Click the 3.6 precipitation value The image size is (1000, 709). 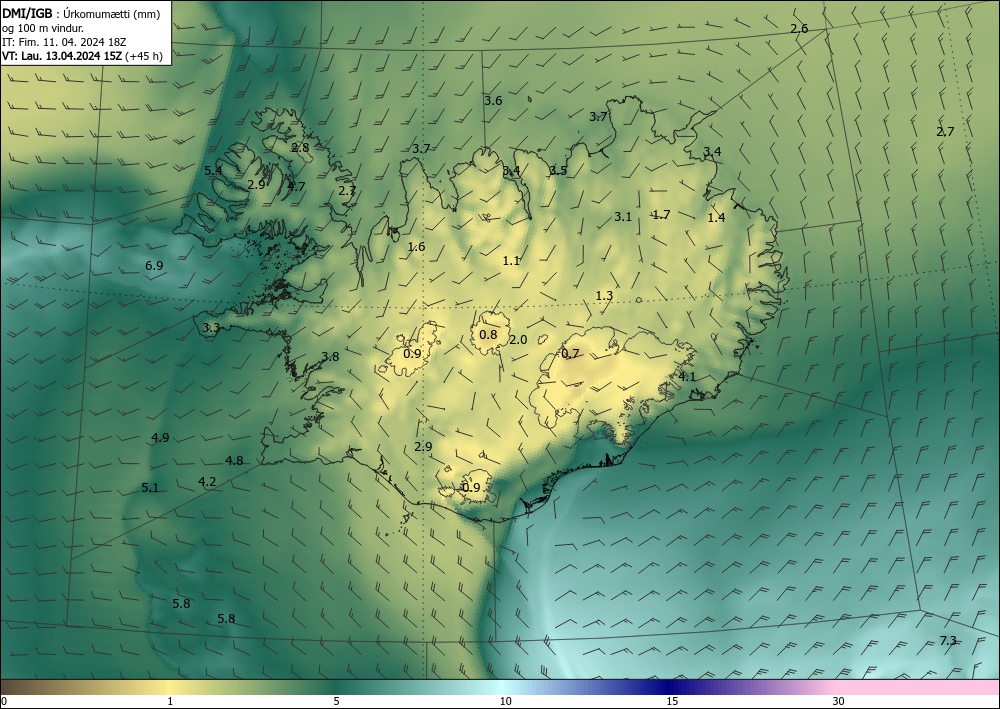[493, 100]
